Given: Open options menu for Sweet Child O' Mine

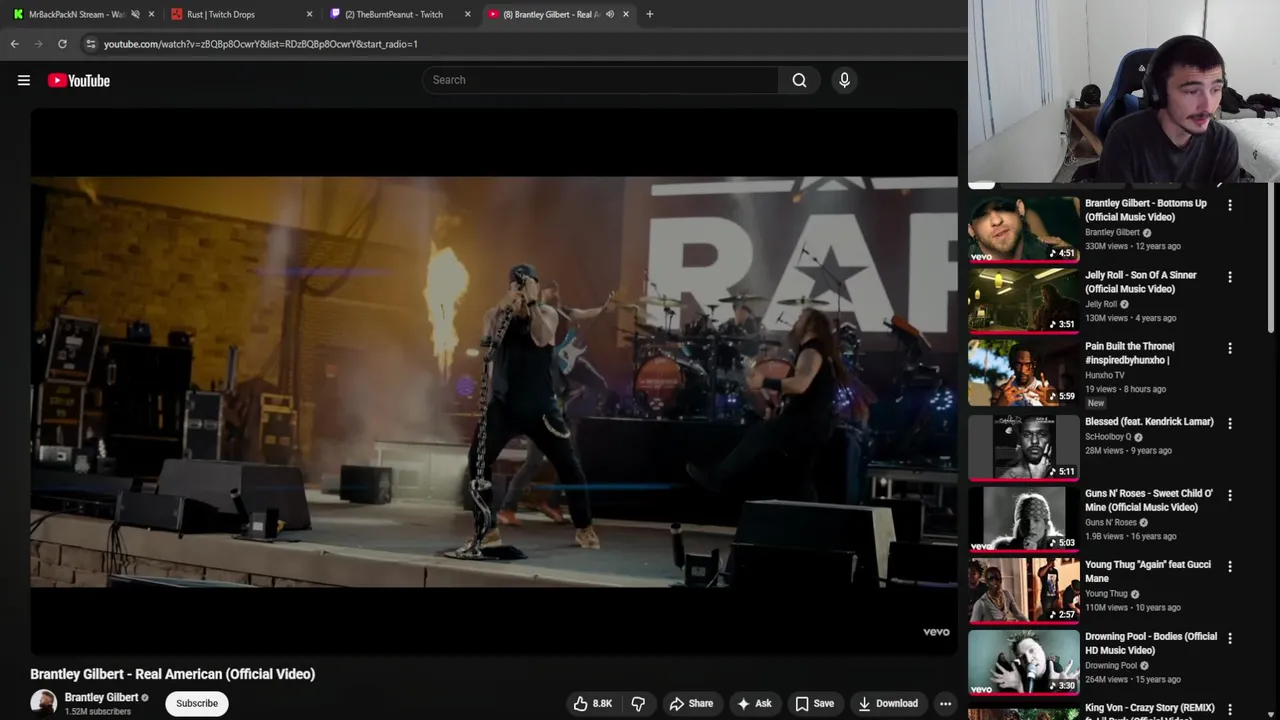Looking at the screenshot, I should (x=1230, y=495).
